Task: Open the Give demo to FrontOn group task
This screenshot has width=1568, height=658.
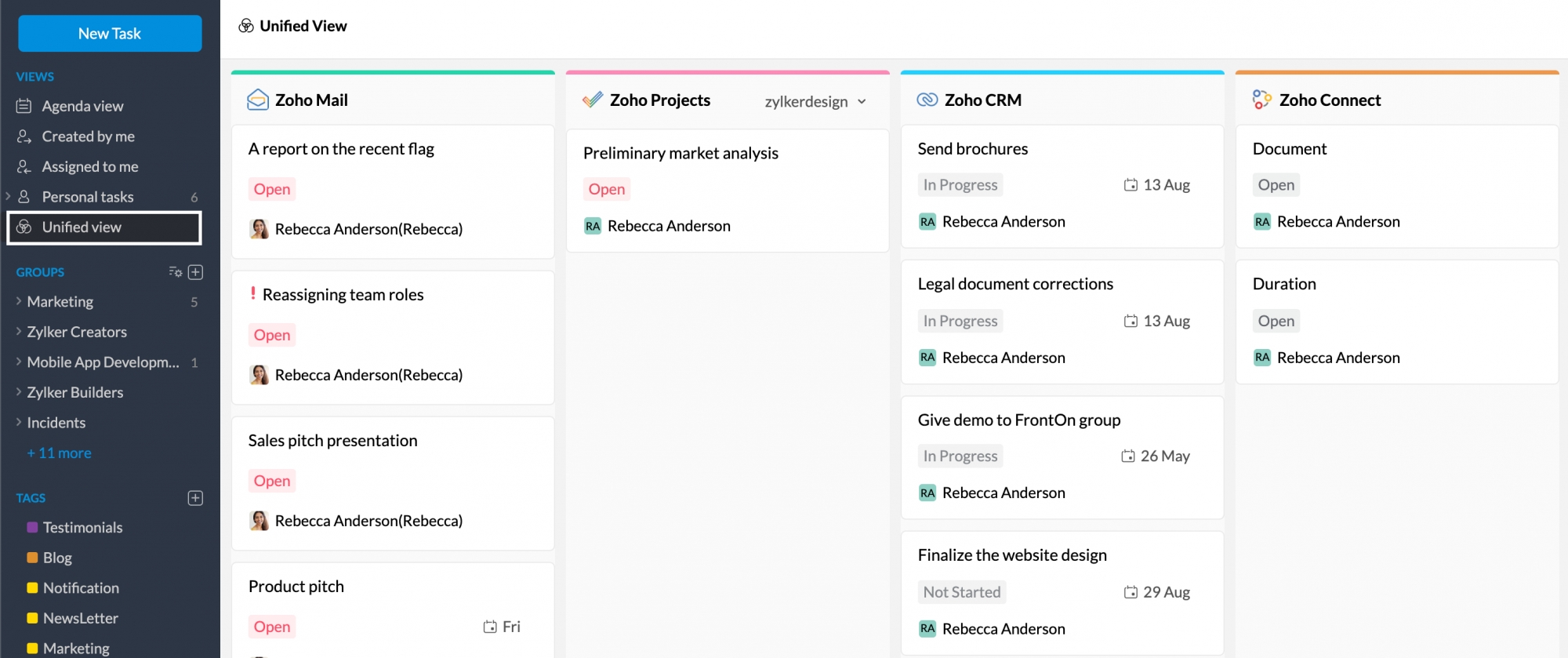Action: [1062, 457]
